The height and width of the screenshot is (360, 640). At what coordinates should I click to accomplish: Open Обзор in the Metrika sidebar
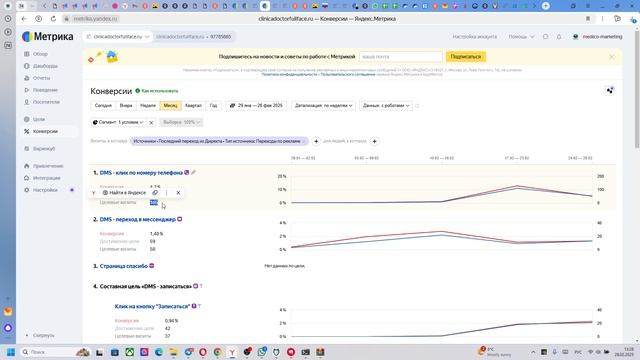(40, 54)
